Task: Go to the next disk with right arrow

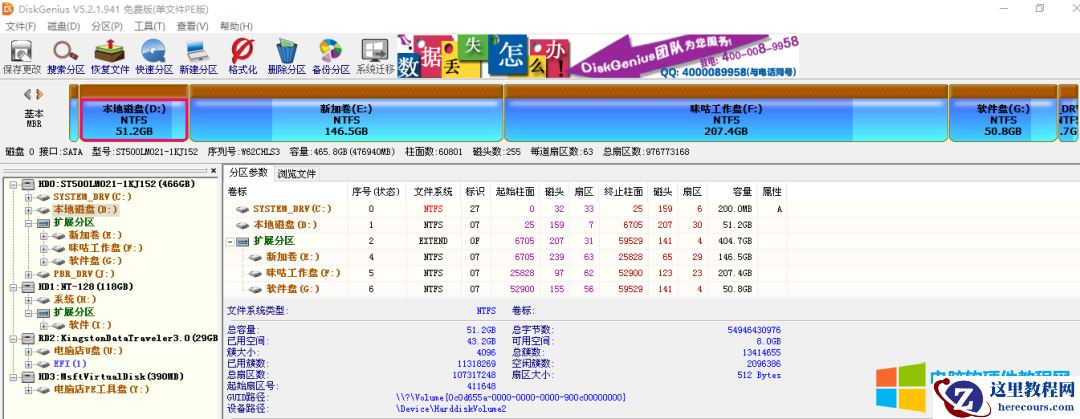Action: point(39,94)
